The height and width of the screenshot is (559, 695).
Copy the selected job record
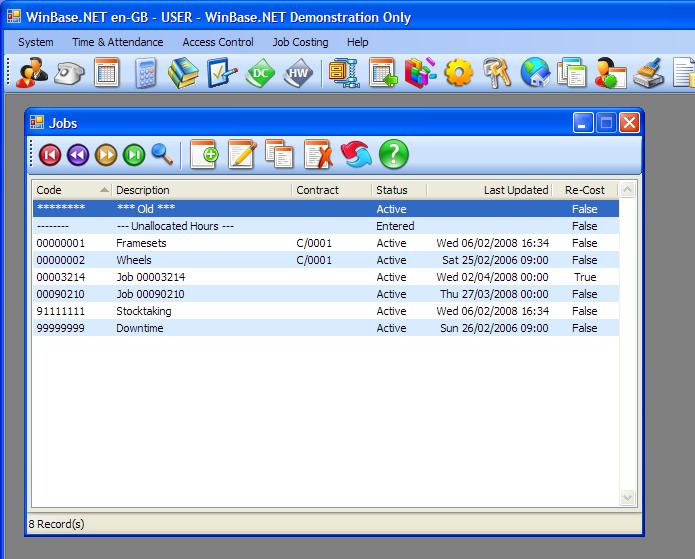point(279,154)
